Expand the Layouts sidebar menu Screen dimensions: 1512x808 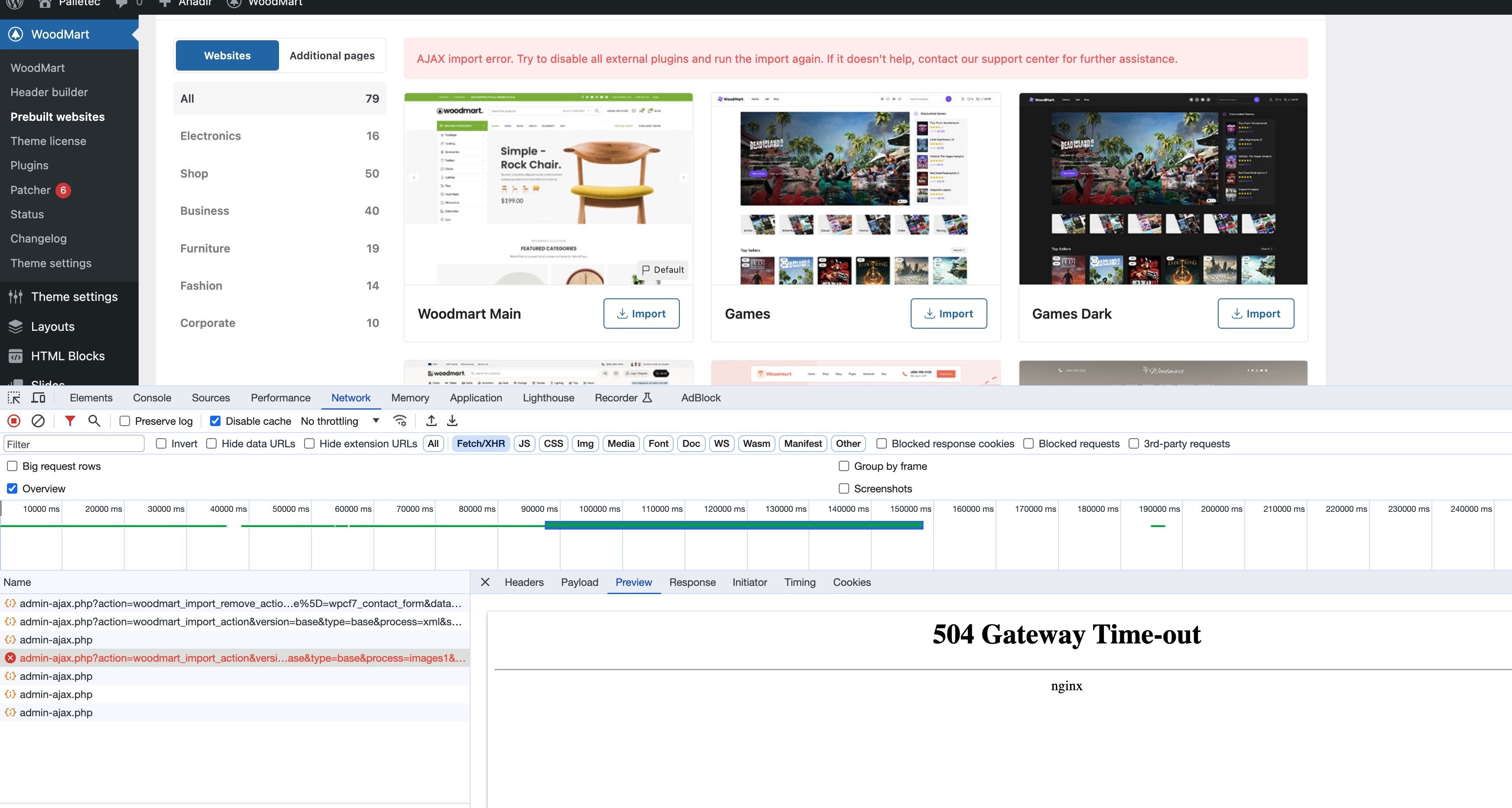pyautogui.click(x=53, y=327)
